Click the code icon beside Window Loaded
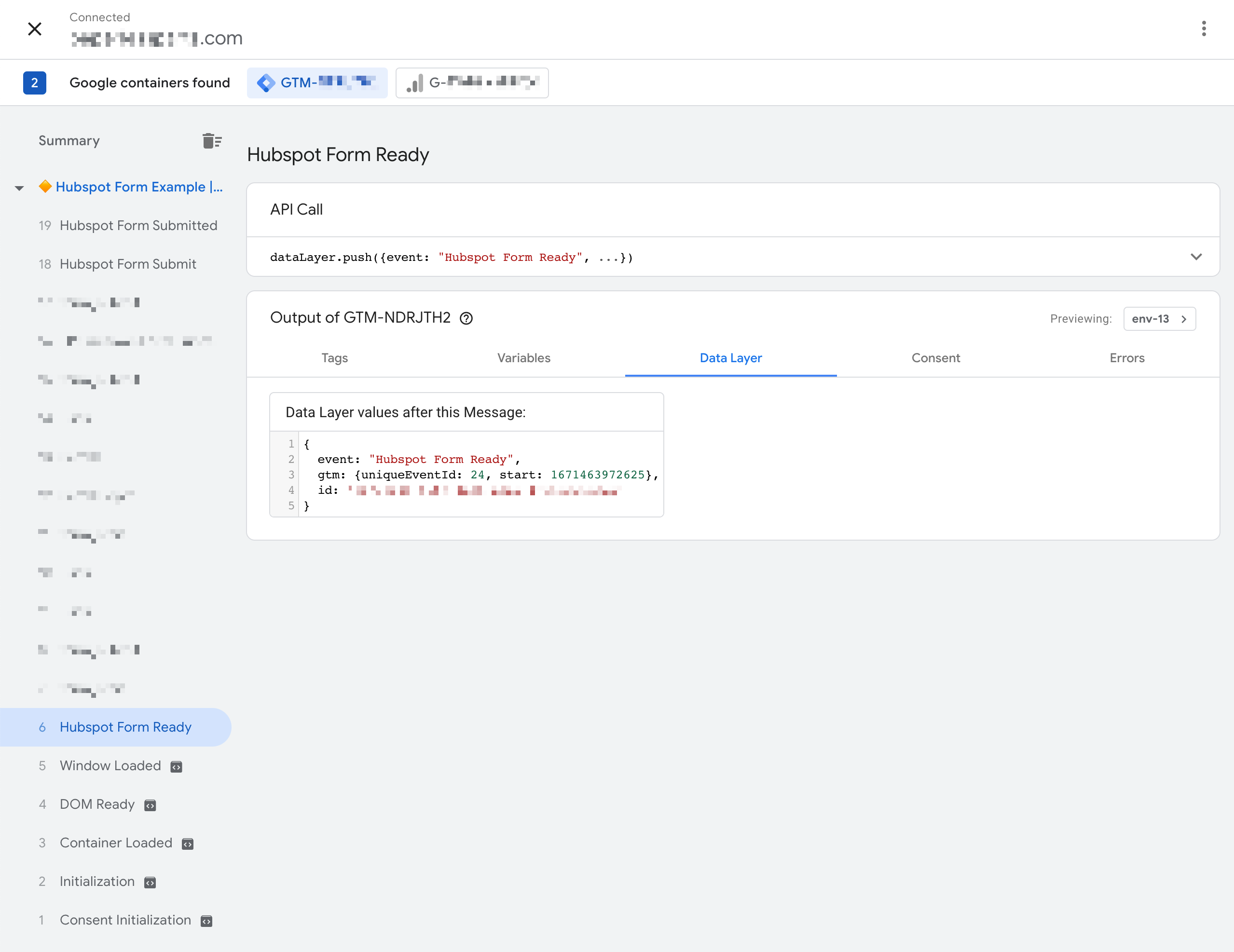Screen dimensions: 1234x952 tap(176, 767)
